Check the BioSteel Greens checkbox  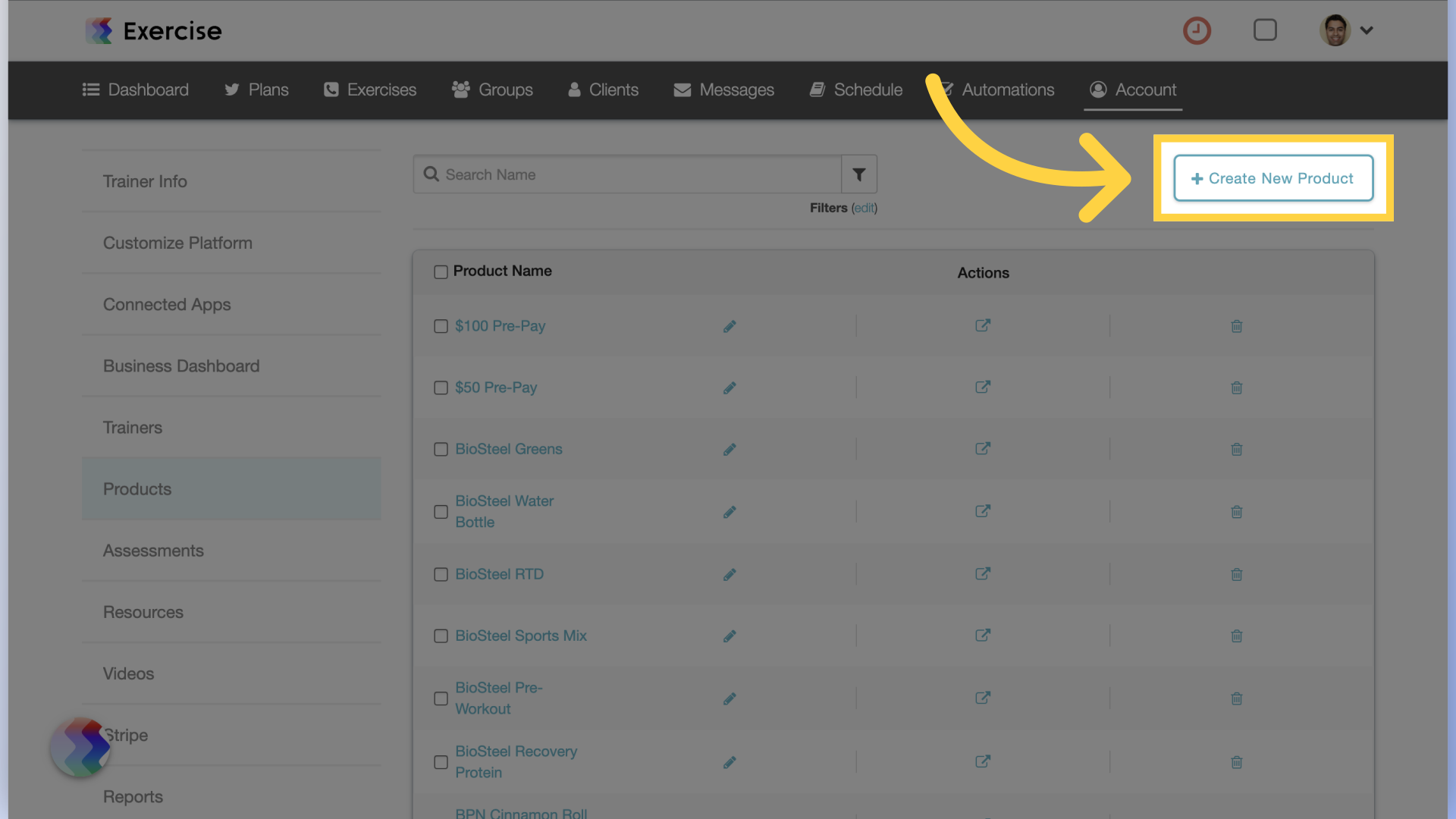click(x=441, y=449)
